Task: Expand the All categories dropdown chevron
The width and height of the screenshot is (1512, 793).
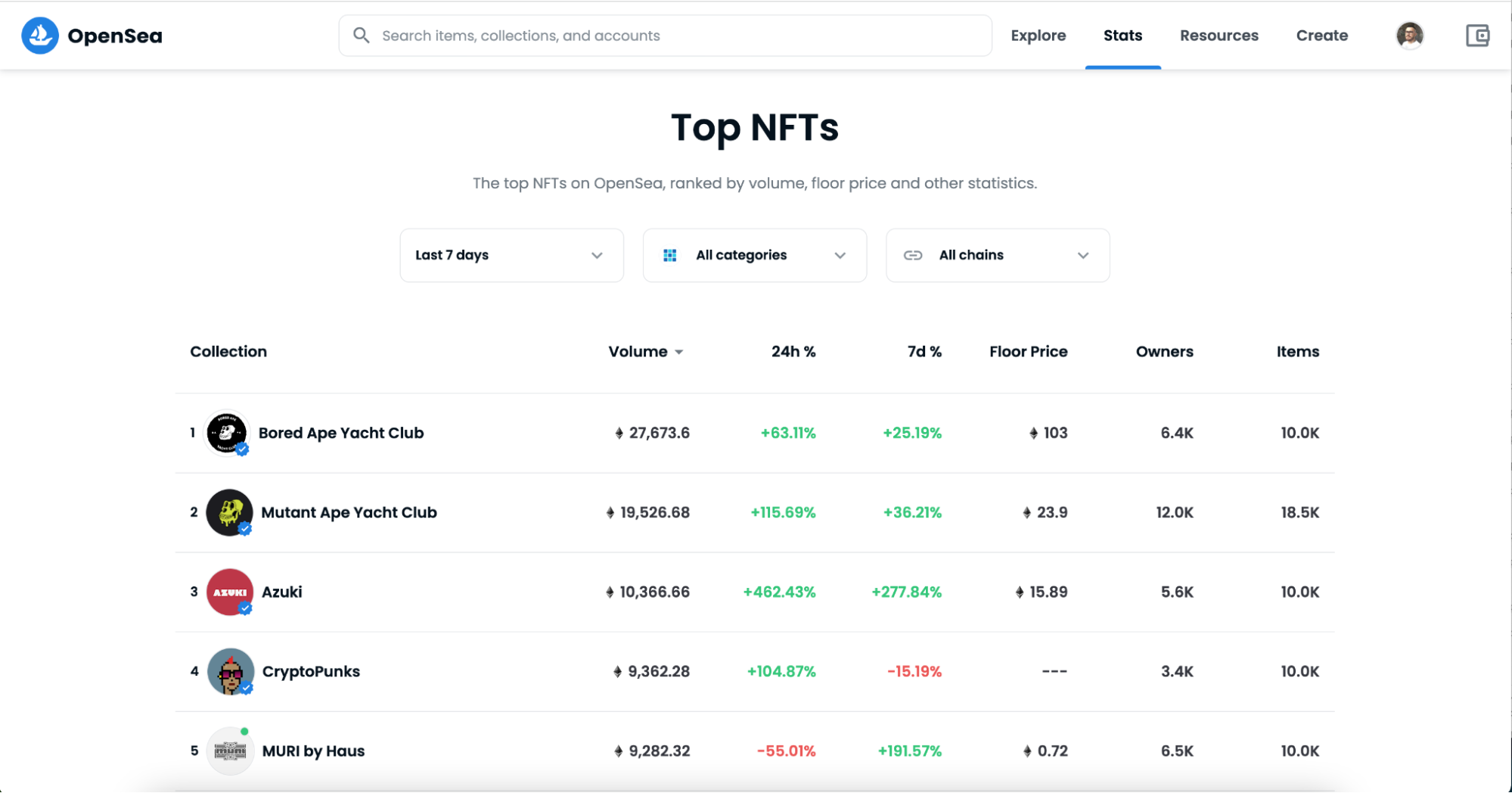Action: [840, 256]
